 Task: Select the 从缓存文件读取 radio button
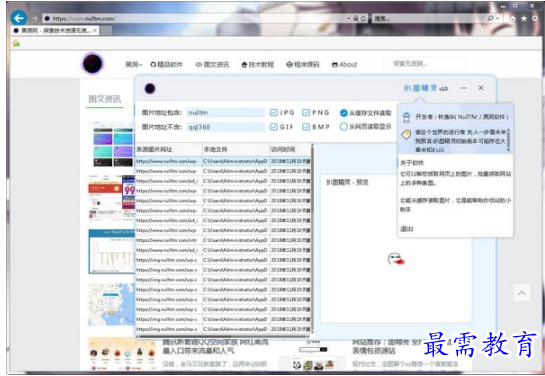point(344,113)
